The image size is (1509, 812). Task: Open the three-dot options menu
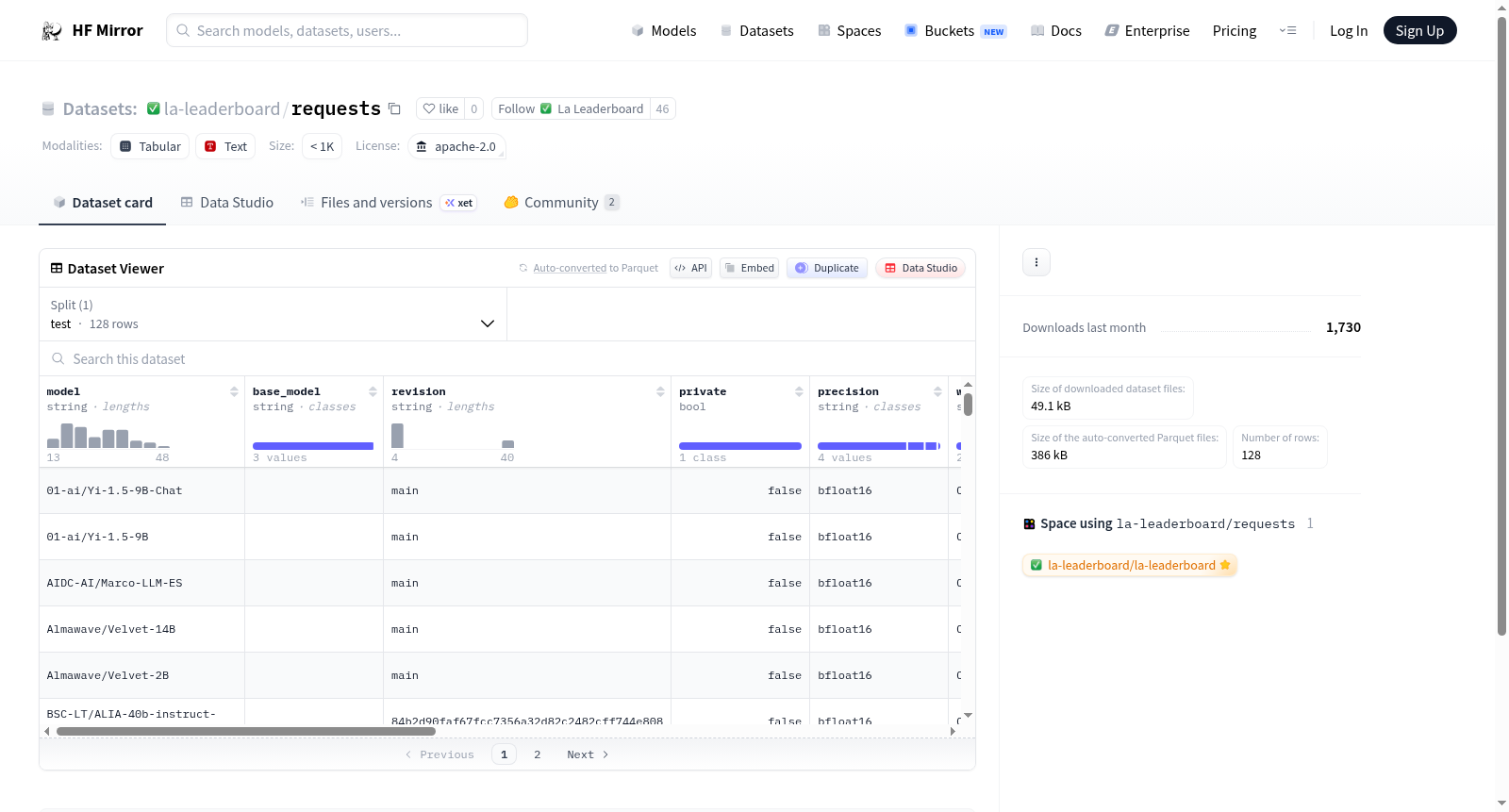click(1036, 262)
